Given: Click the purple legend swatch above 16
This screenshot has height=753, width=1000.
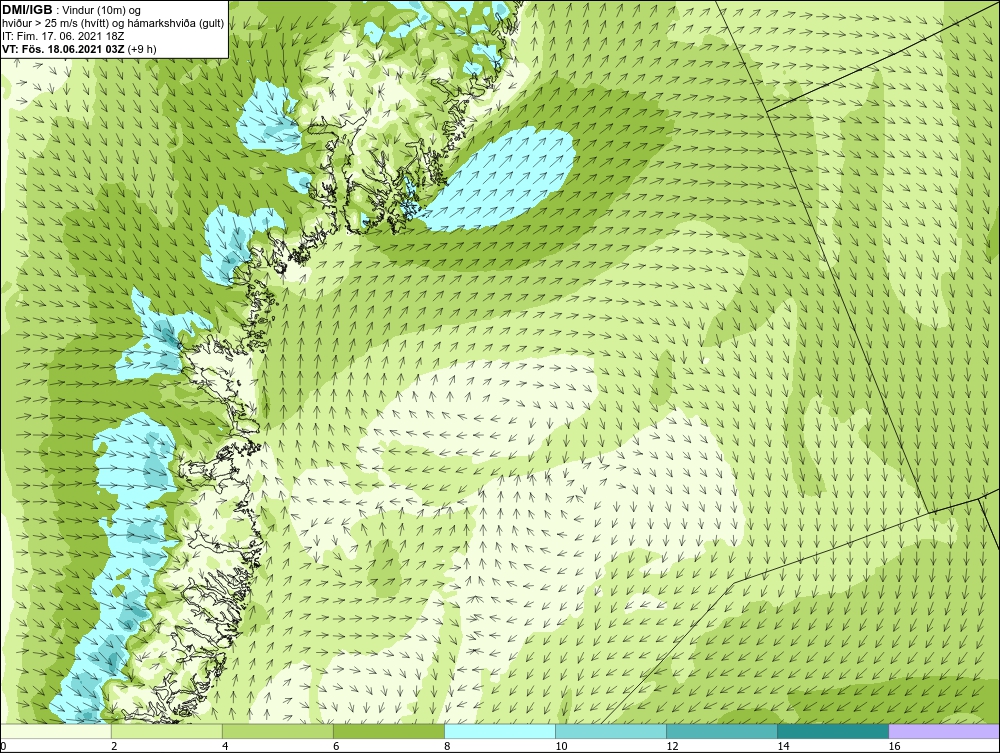Looking at the screenshot, I should tap(944, 731).
